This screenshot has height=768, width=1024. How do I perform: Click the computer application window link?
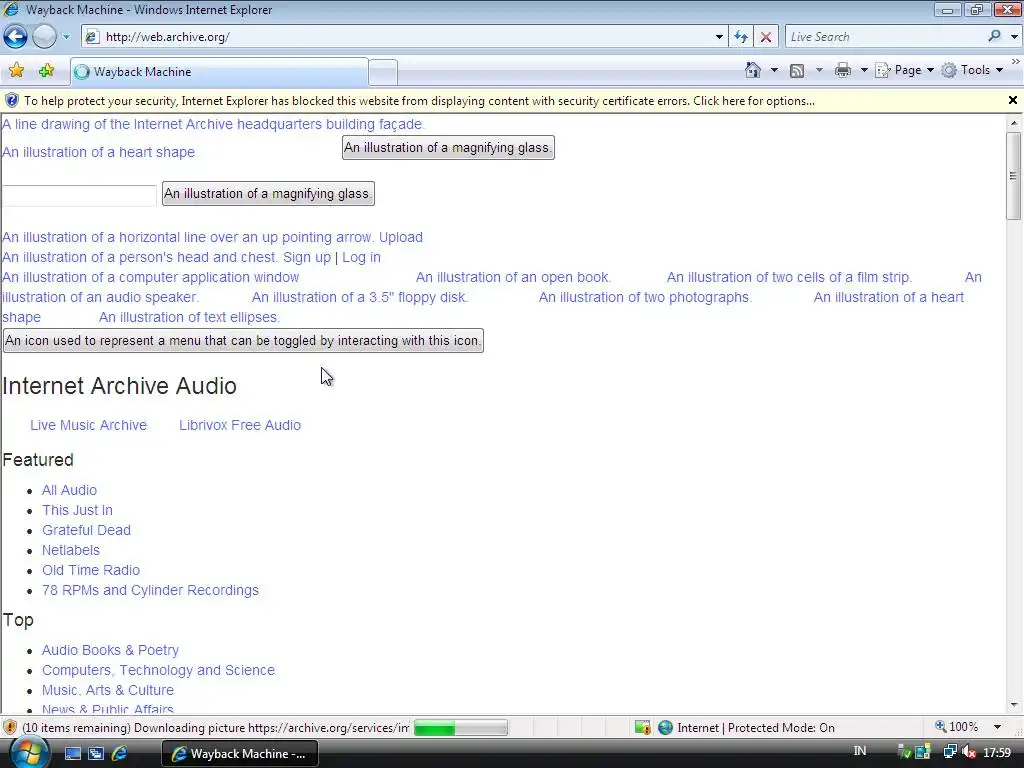tap(151, 277)
